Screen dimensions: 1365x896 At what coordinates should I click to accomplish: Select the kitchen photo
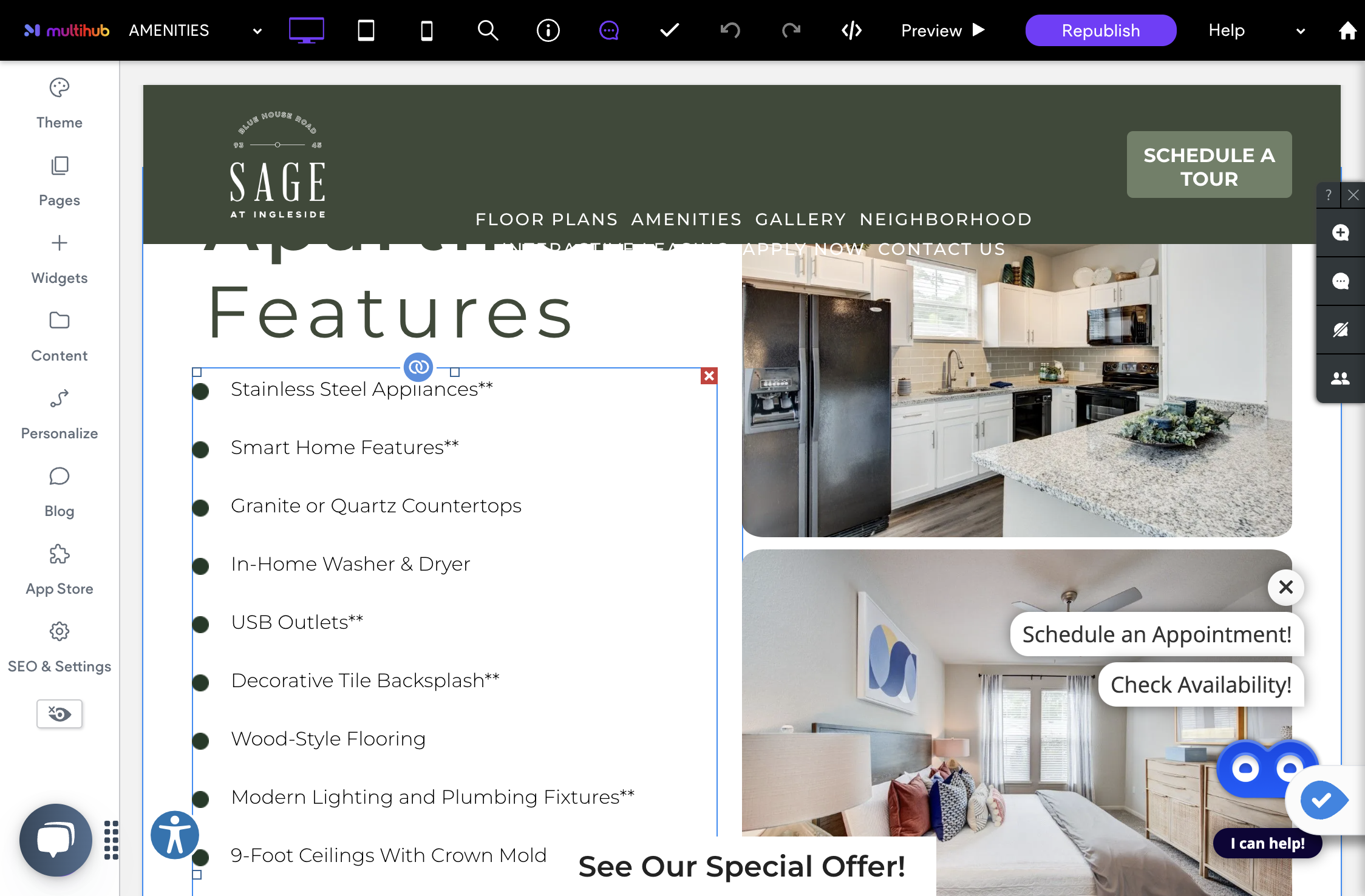click(x=1016, y=391)
